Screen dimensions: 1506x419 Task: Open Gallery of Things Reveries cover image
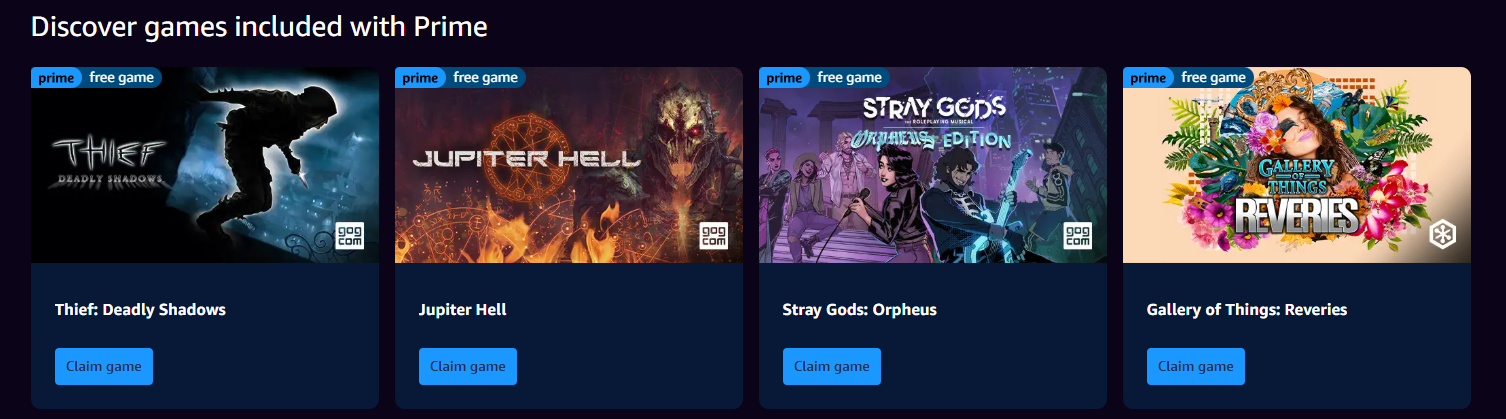(x=1297, y=165)
